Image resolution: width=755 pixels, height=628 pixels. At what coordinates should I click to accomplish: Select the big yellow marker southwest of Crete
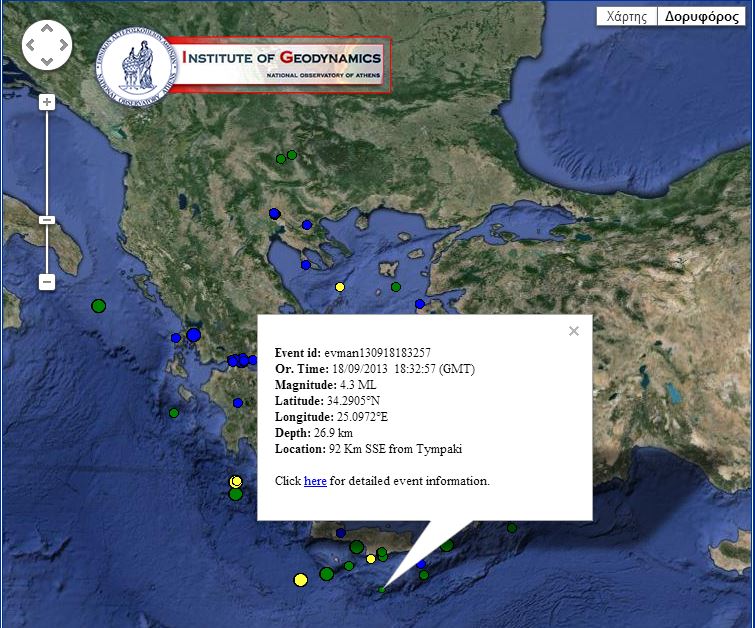pyautogui.click(x=300, y=579)
